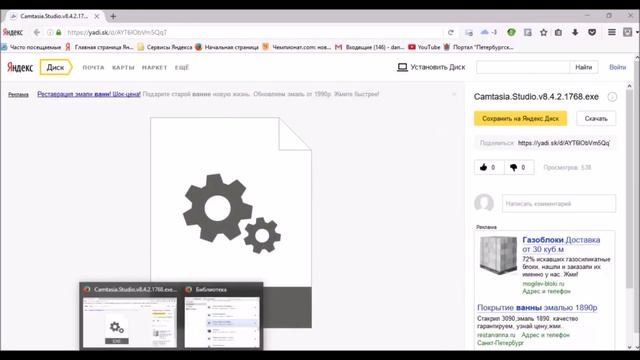Switch to Библиотека taskbar preview window

coord(222,316)
